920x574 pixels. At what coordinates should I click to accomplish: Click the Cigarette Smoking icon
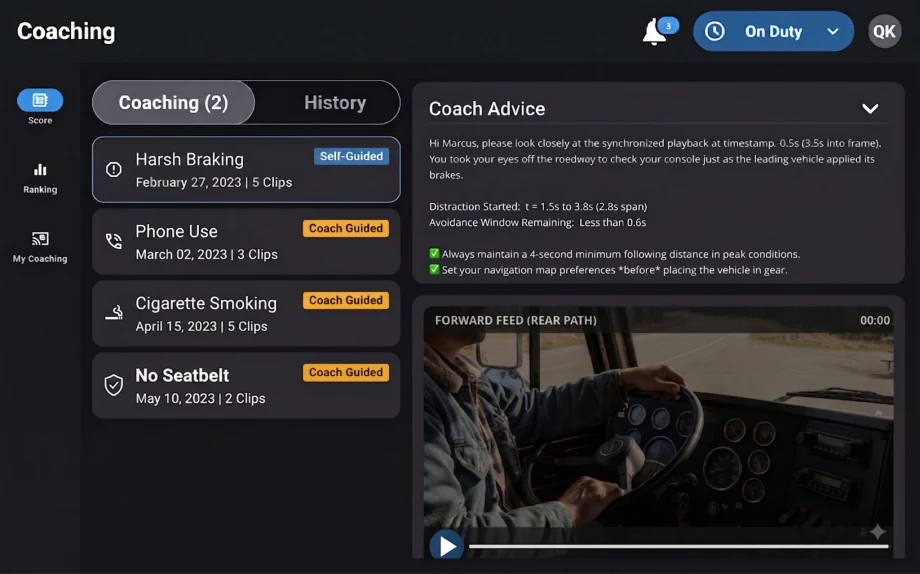(114, 313)
